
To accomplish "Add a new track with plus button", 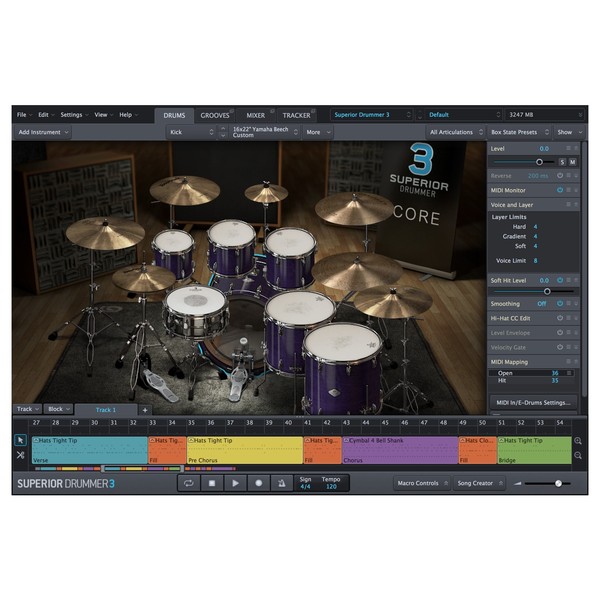I will tap(145, 410).
